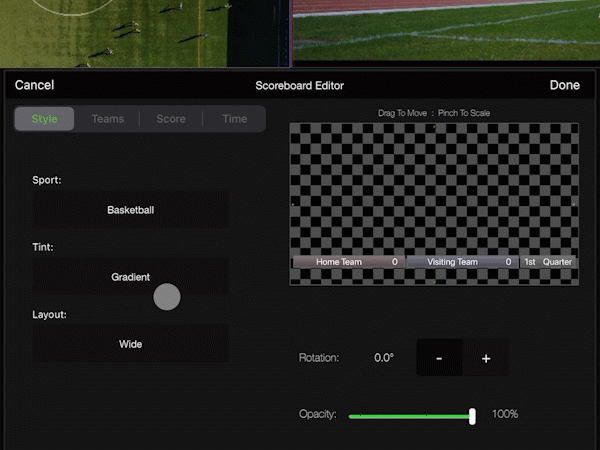Go to the Time tab
Screen dimensions: 600x450
pyautogui.click(x=235, y=119)
